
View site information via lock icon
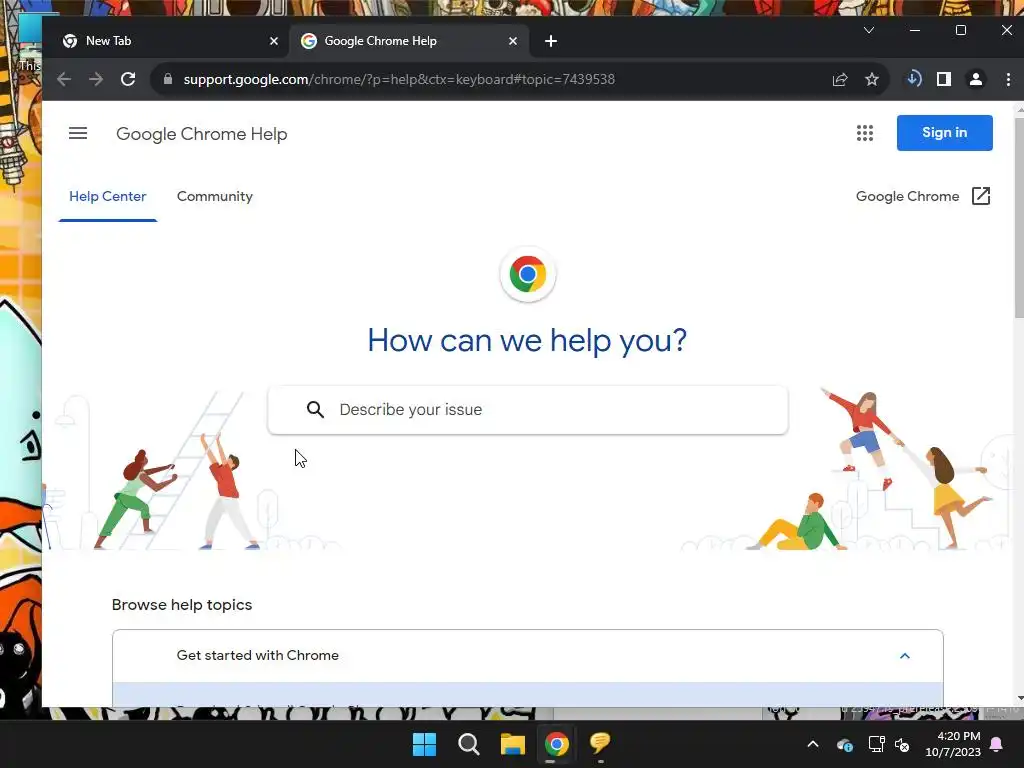168,79
